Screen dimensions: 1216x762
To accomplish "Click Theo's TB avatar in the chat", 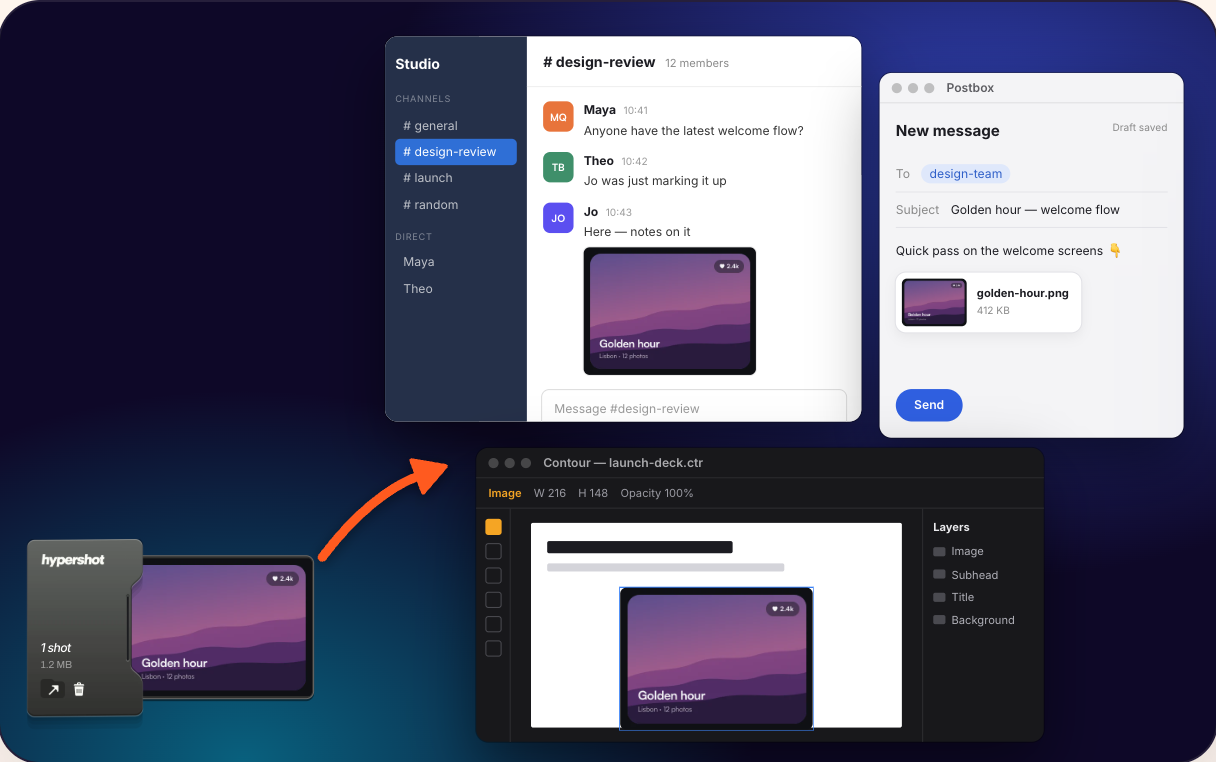I will 558,167.
